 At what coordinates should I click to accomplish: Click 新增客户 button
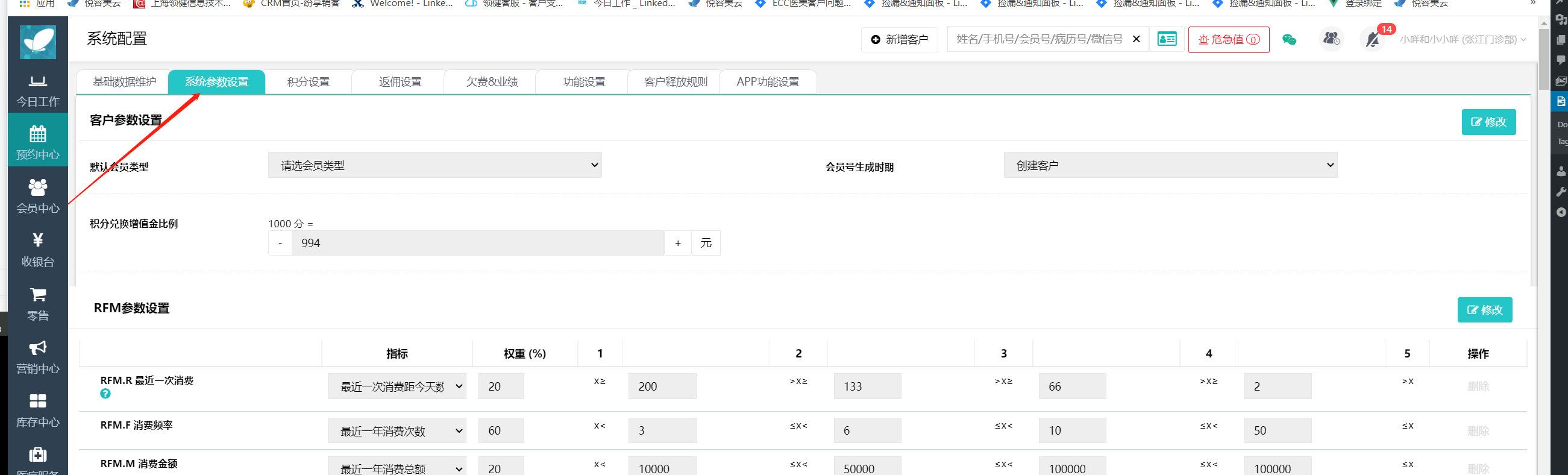(x=900, y=40)
